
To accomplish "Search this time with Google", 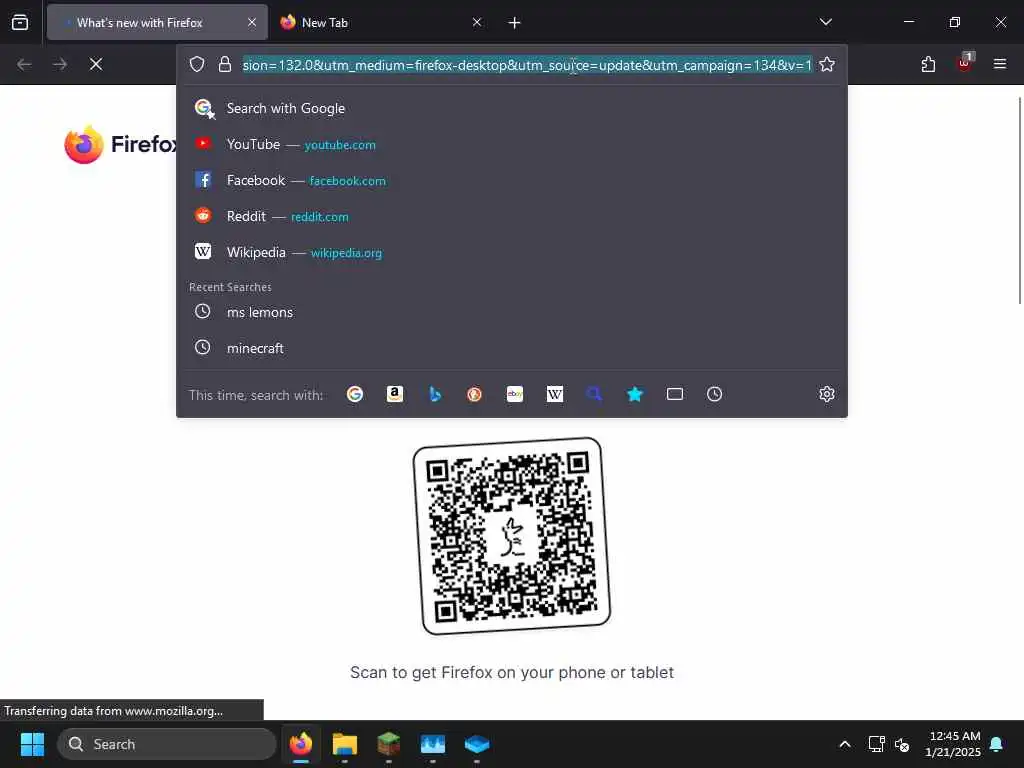I will coord(355,394).
